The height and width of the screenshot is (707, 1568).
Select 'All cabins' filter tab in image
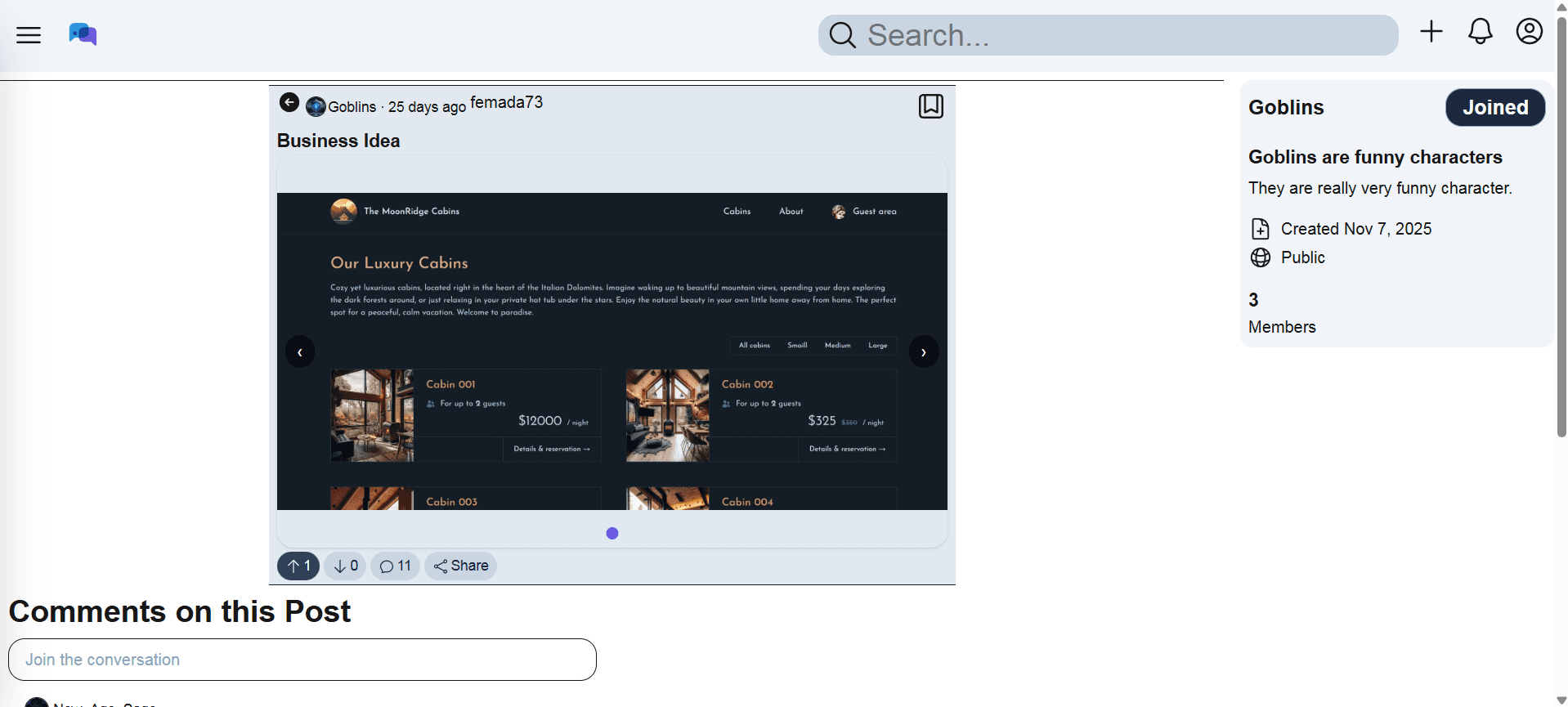click(x=755, y=346)
